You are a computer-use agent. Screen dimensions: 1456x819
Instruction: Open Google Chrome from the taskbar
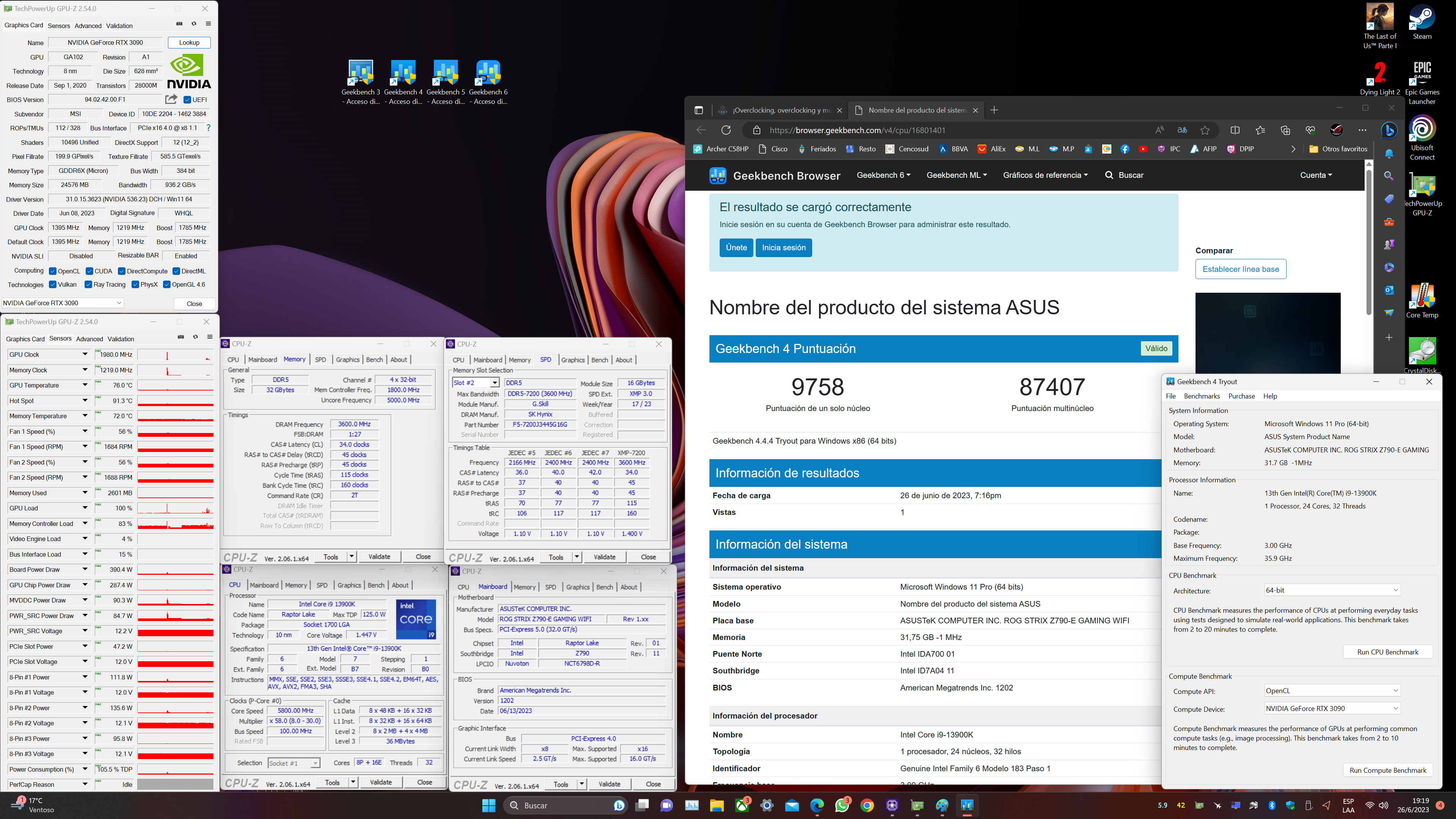(867, 805)
